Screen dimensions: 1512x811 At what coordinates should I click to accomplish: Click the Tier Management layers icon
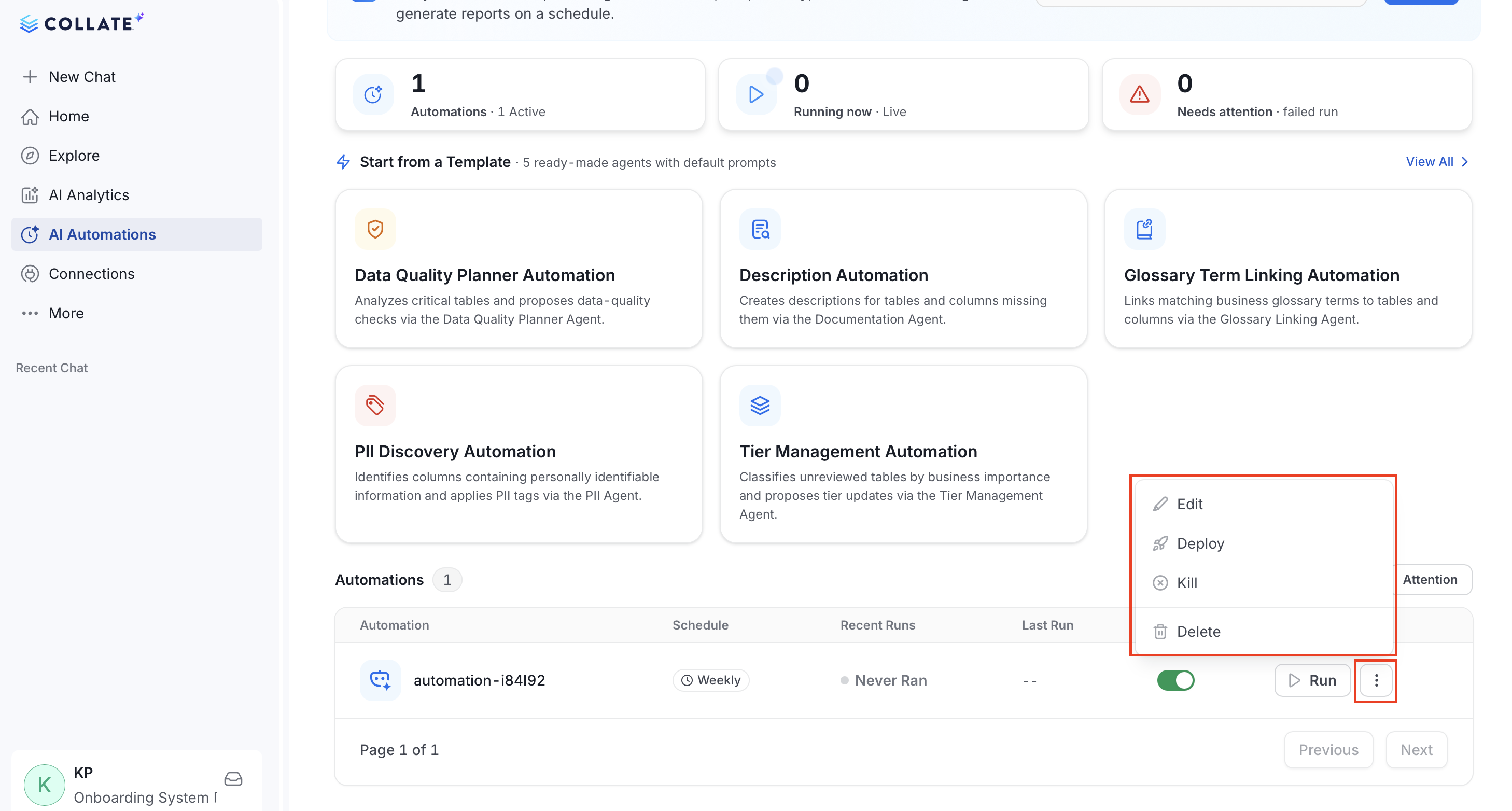pos(760,405)
